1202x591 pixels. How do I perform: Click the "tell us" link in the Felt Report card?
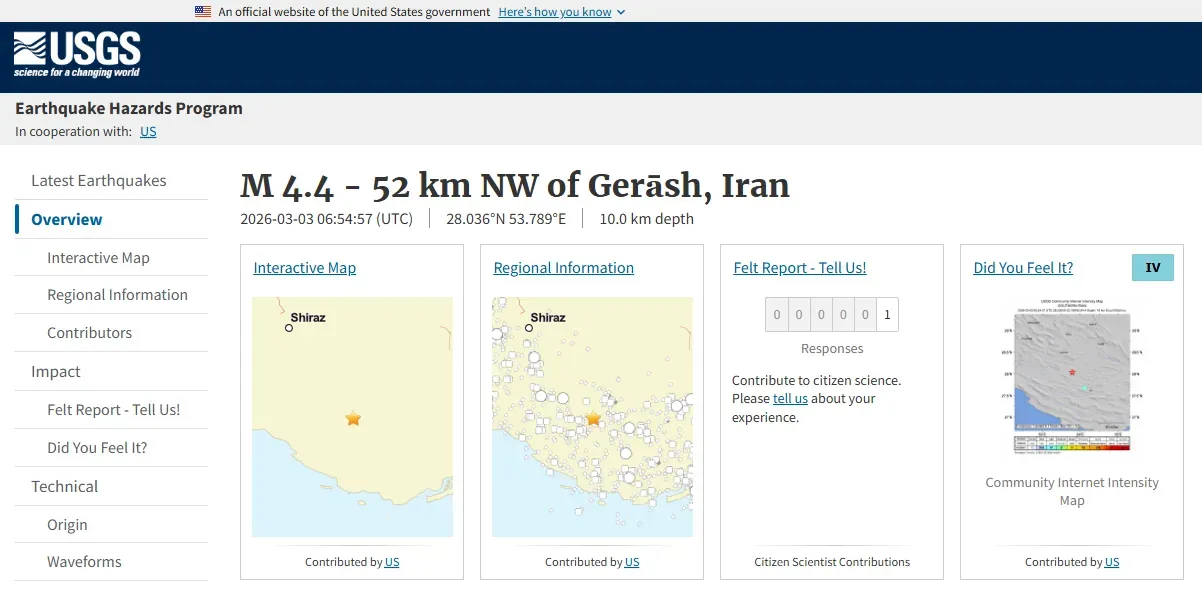790,397
